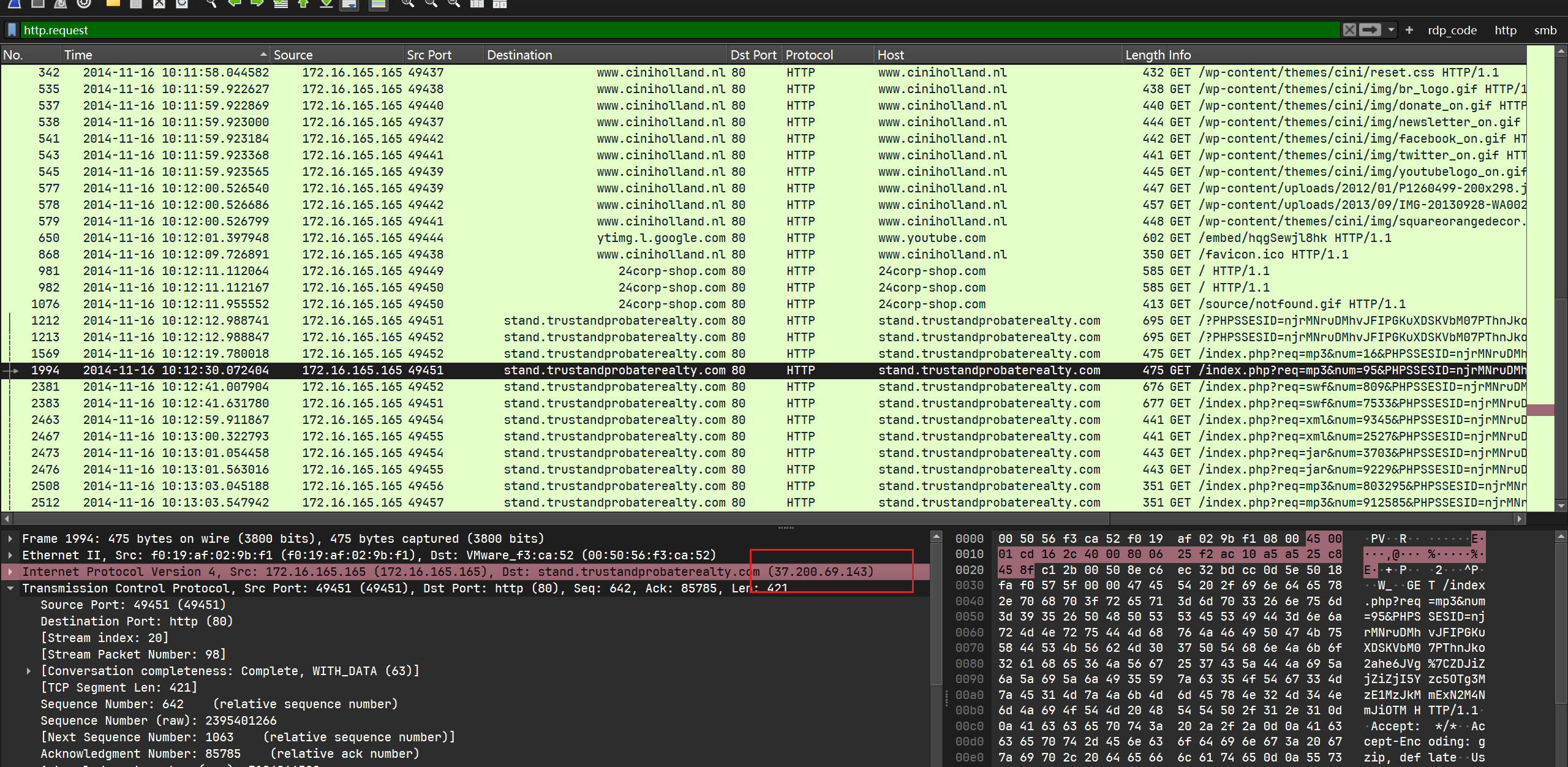Viewport: 1568px width, 767px height.
Task: Go forward in packet history
Action: coord(257,4)
